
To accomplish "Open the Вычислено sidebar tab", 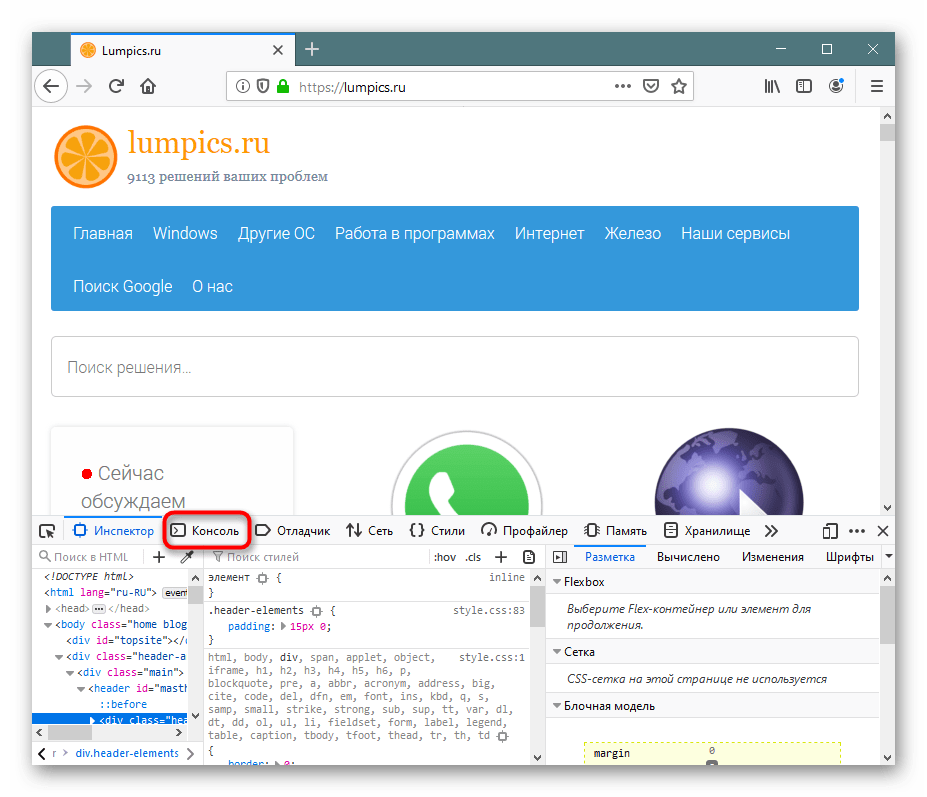I will click(x=688, y=557).
